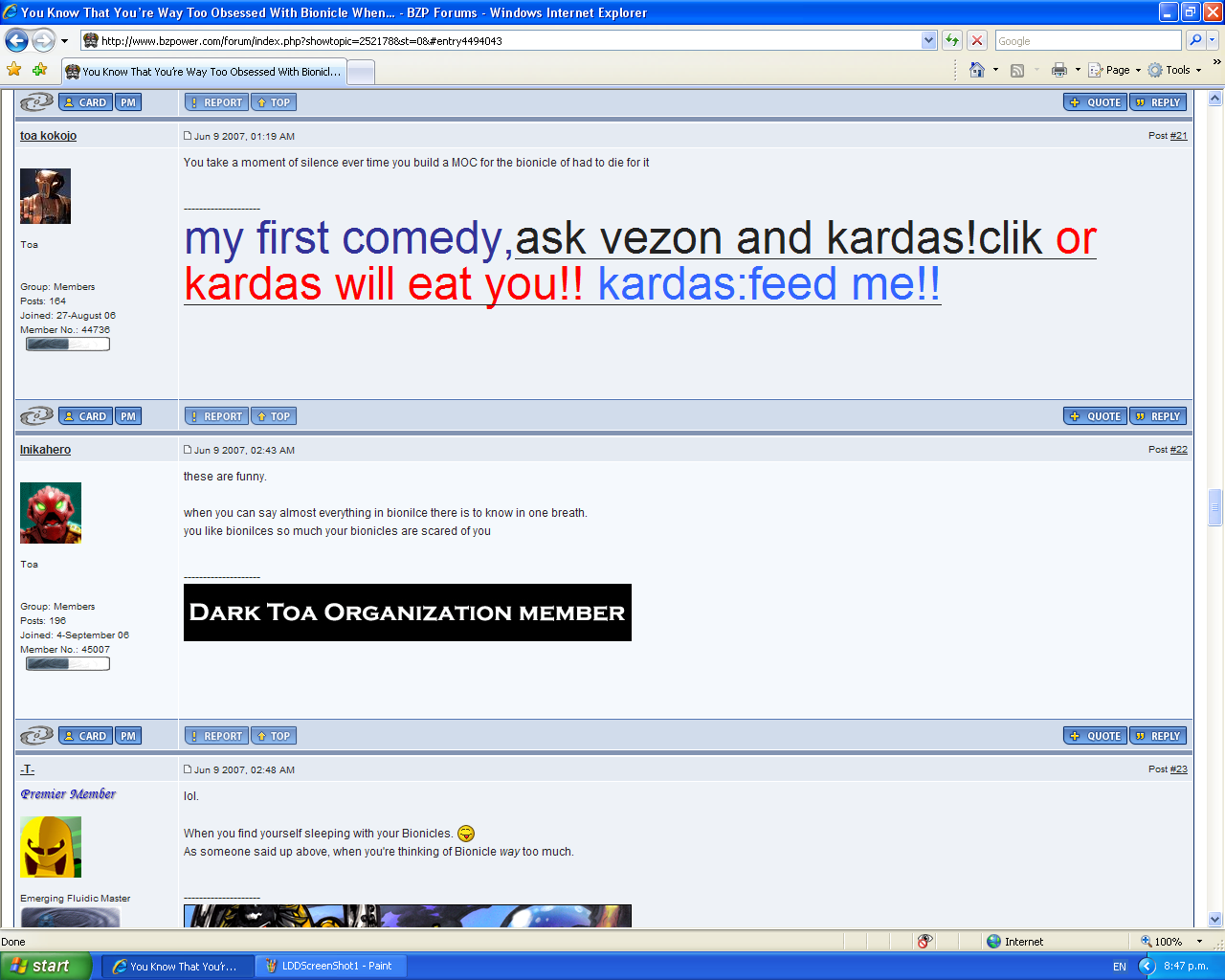Click the post icon beside Jun 9 2007, 02:43 AM
Image resolution: width=1225 pixels, height=980 pixels.
[188, 450]
